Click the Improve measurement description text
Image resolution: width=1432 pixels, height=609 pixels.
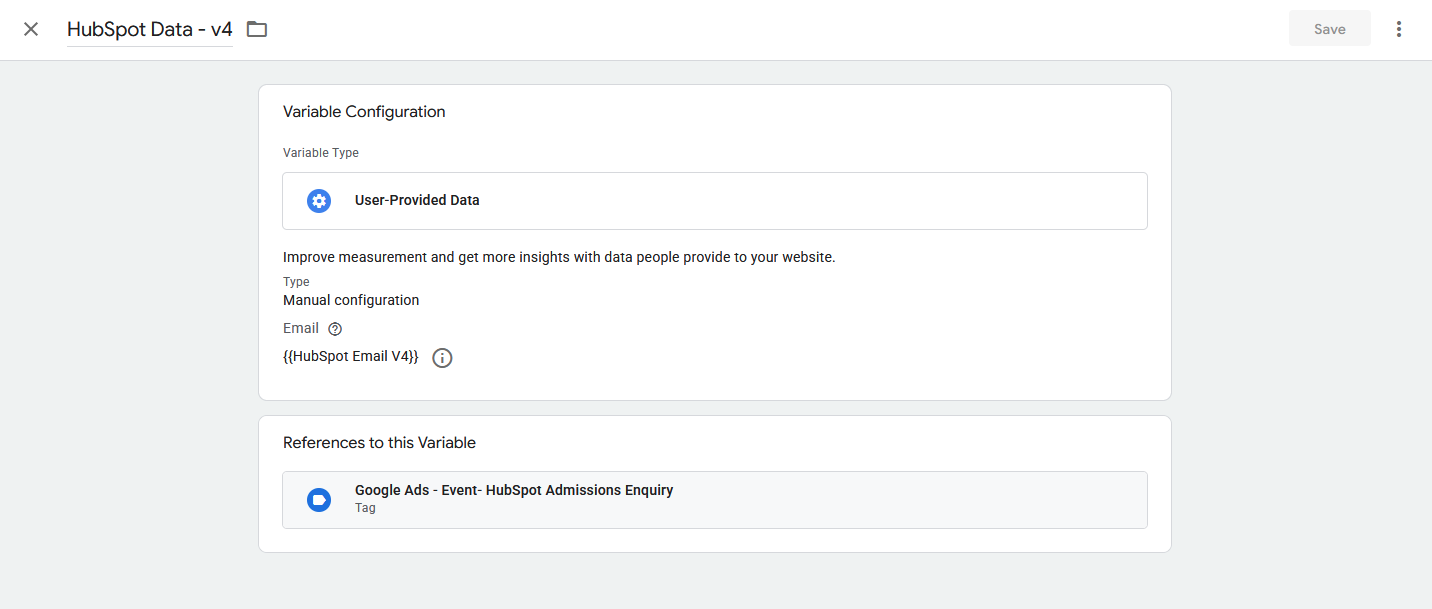click(559, 257)
